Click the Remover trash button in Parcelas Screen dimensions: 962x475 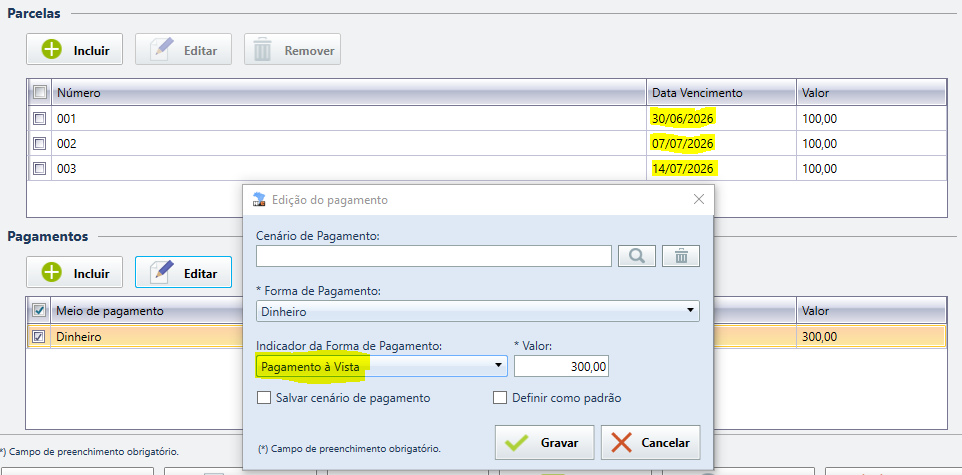(x=293, y=50)
